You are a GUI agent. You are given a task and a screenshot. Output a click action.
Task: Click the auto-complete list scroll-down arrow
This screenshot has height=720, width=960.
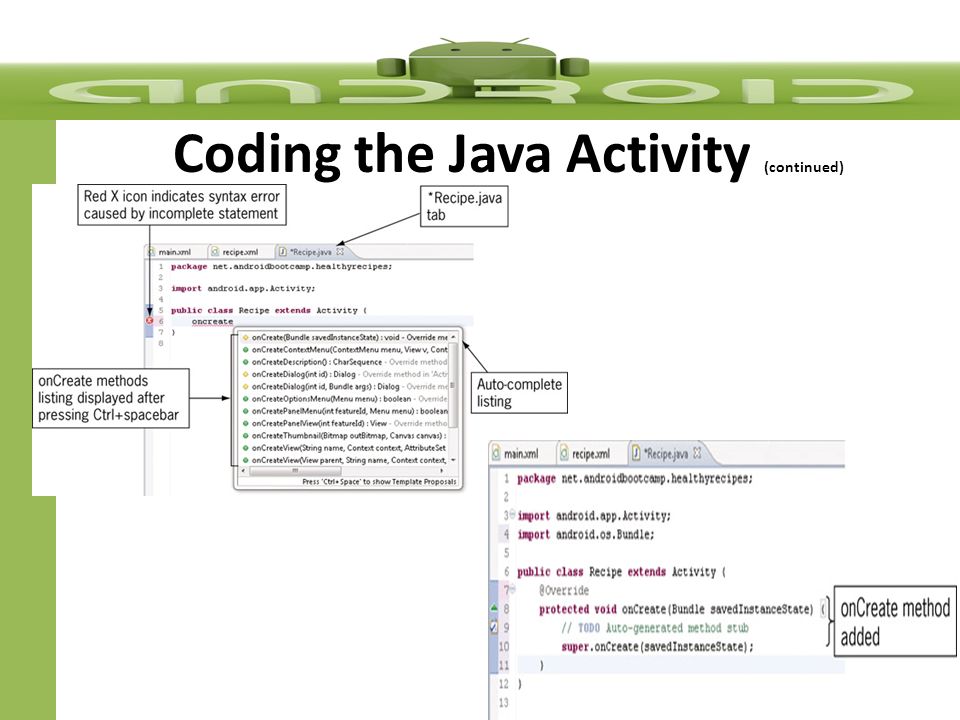click(x=453, y=460)
